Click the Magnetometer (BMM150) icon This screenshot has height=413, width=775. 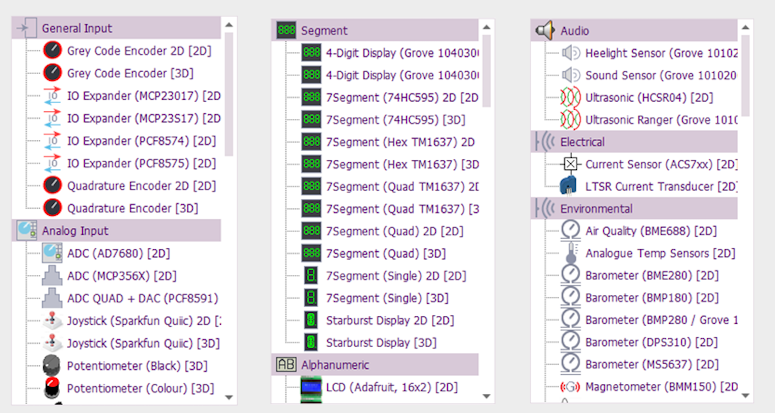[x=570, y=387]
